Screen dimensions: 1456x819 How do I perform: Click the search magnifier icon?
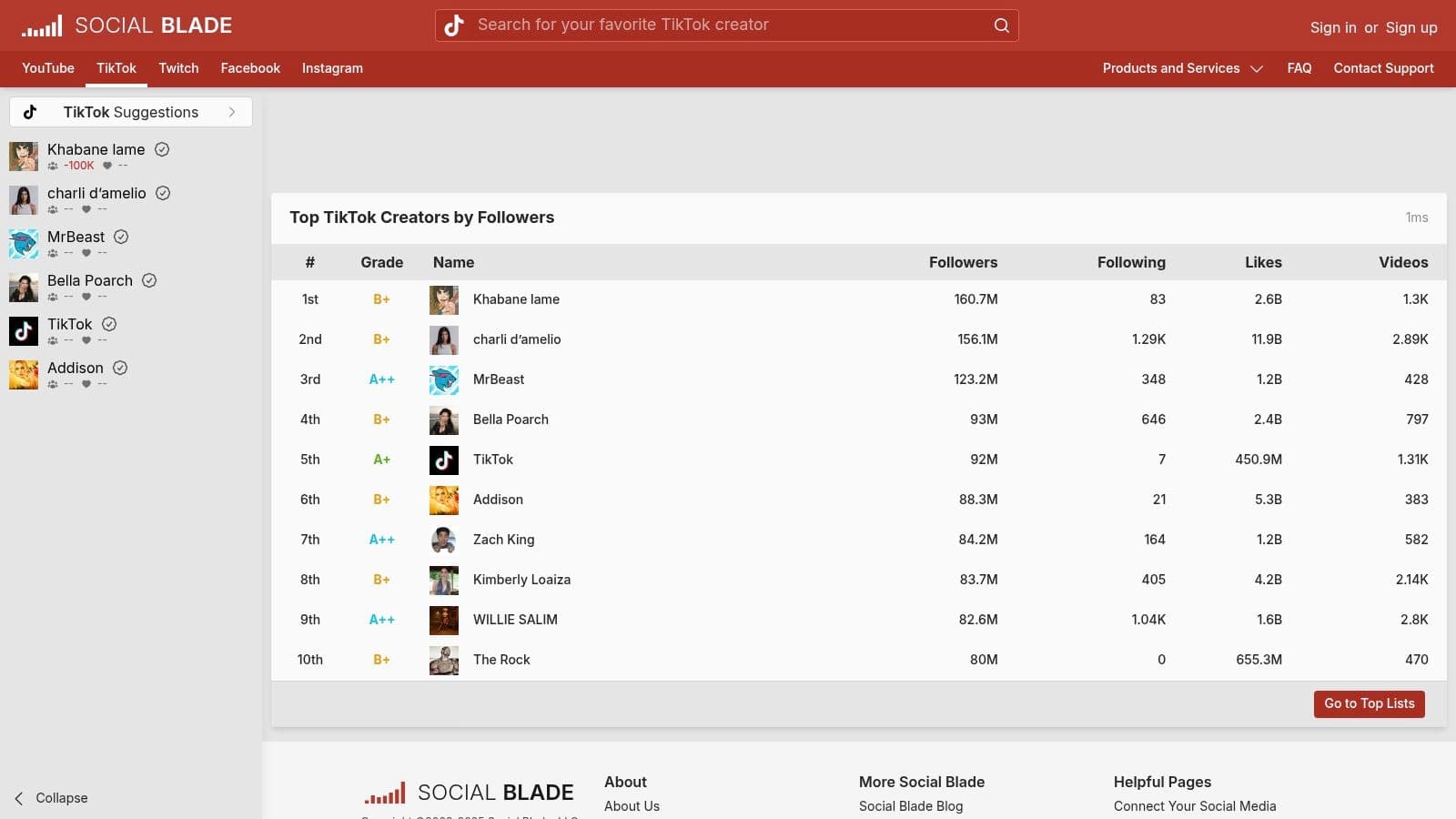pyautogui.click(x=1001, y=25)
